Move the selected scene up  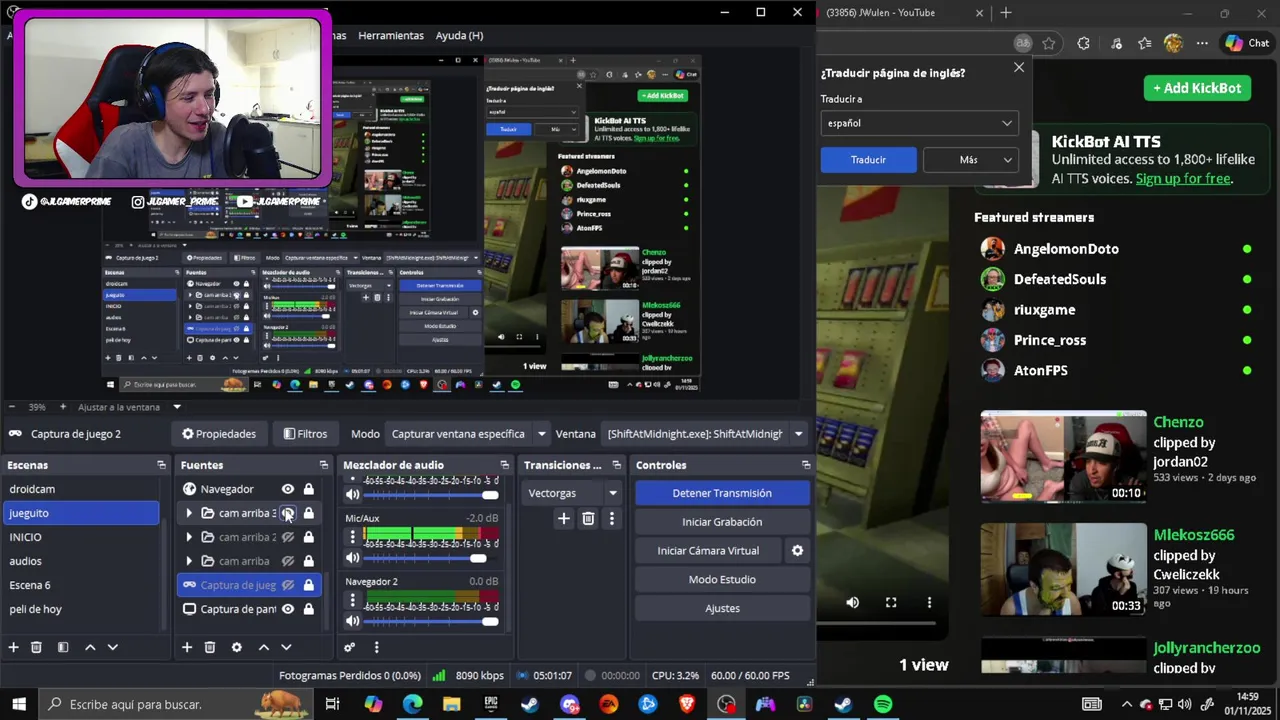coord(90,647)
